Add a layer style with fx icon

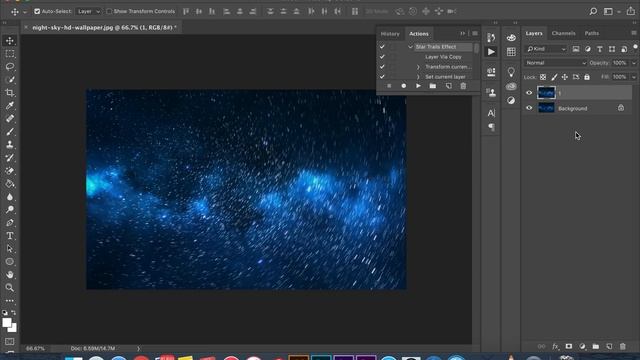click(555, 347)
